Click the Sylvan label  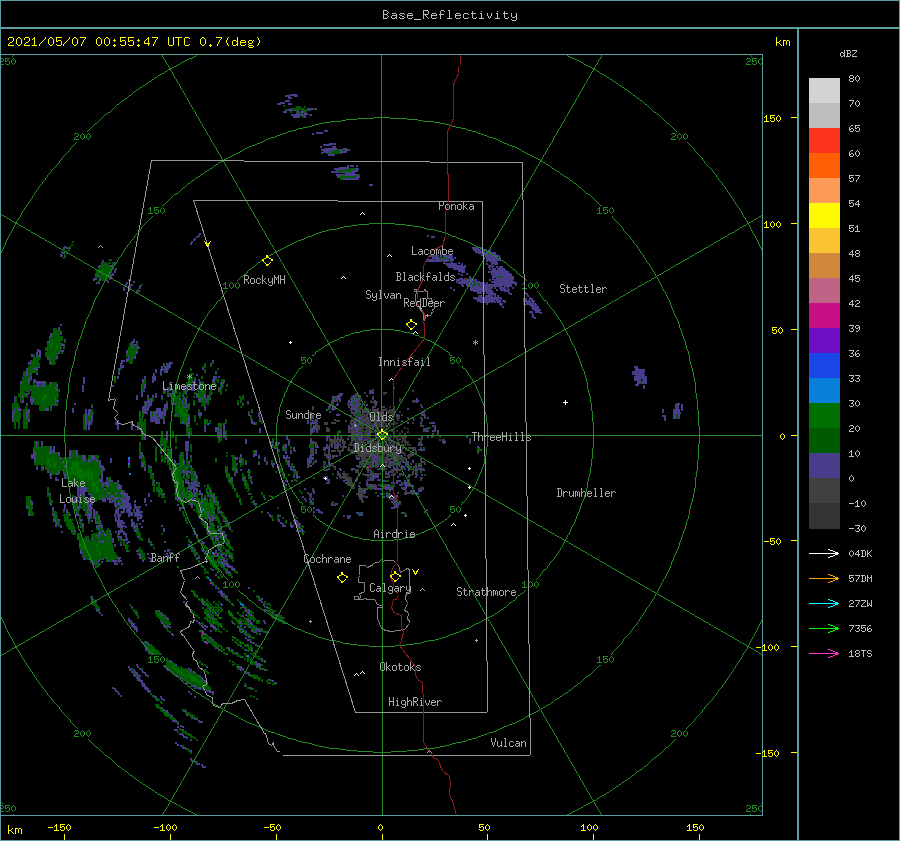(x=383, y=295)
